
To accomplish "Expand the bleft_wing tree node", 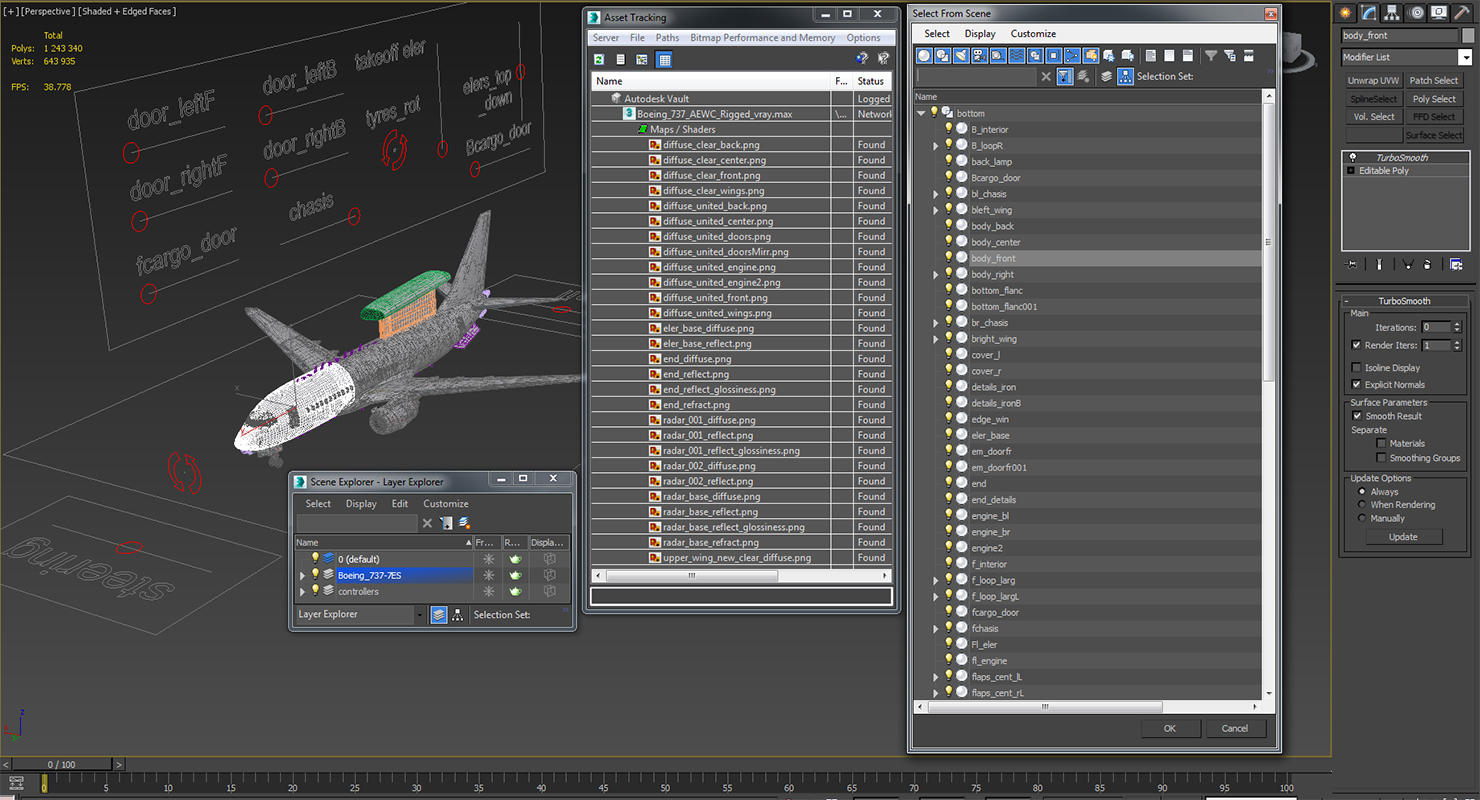I will point(936,210).
